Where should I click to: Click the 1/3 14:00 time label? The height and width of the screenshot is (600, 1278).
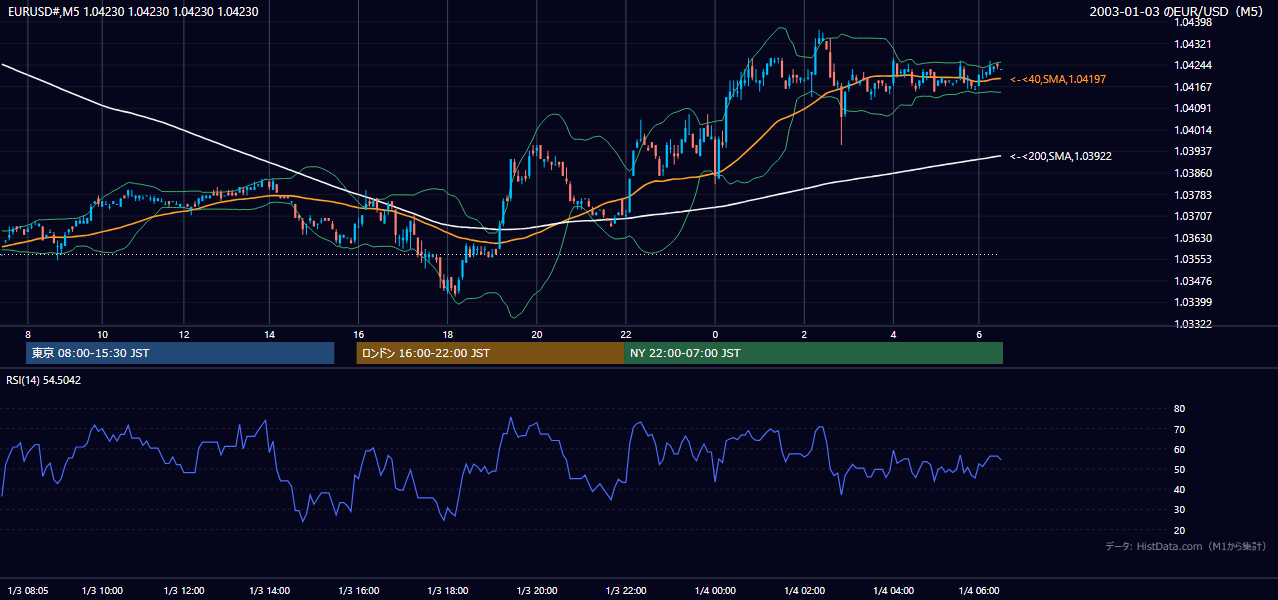pyautogui.click(x=269, y=591)
